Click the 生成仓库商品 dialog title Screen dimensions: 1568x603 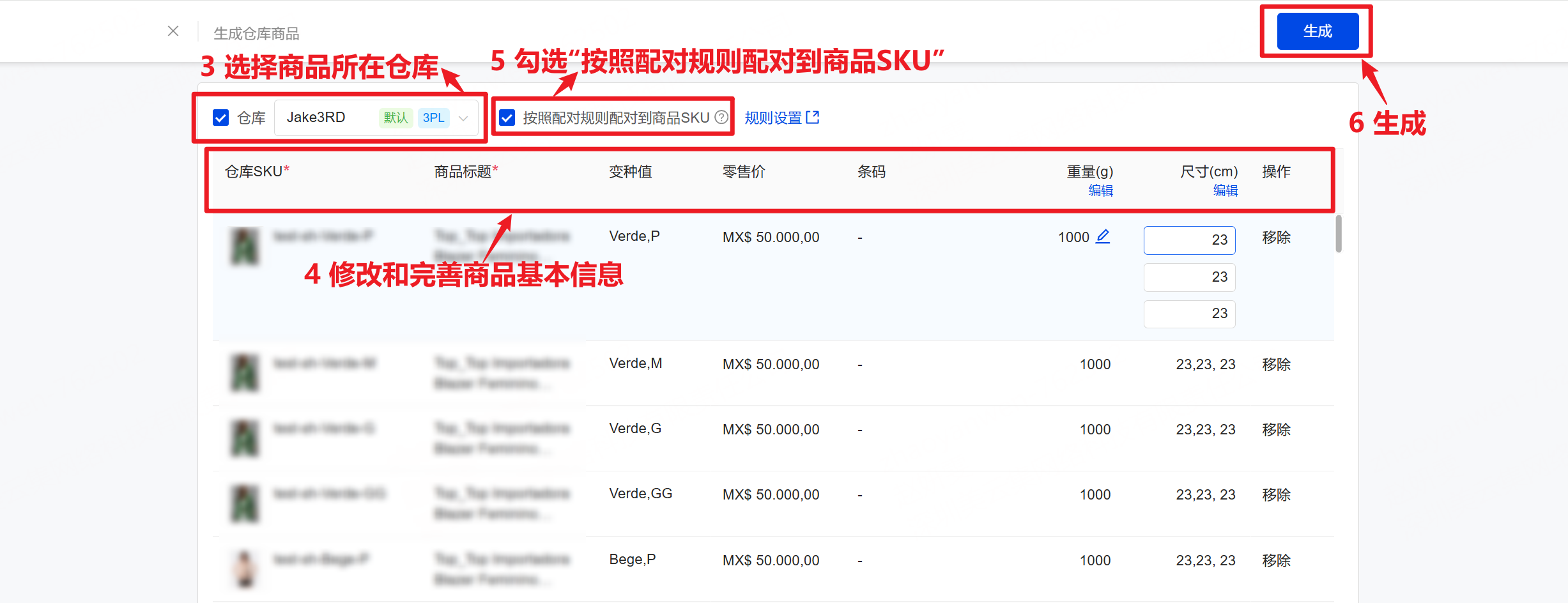pos(256,33)
